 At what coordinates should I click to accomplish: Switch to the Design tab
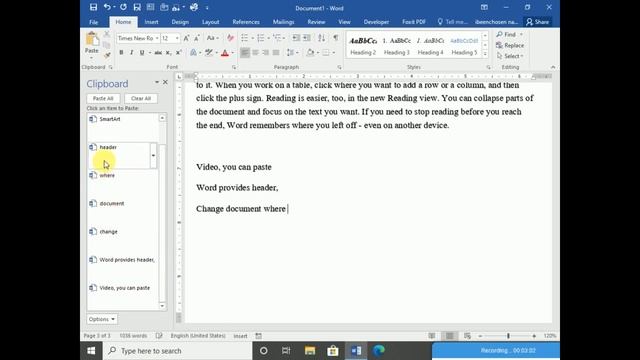pos(180,22)
